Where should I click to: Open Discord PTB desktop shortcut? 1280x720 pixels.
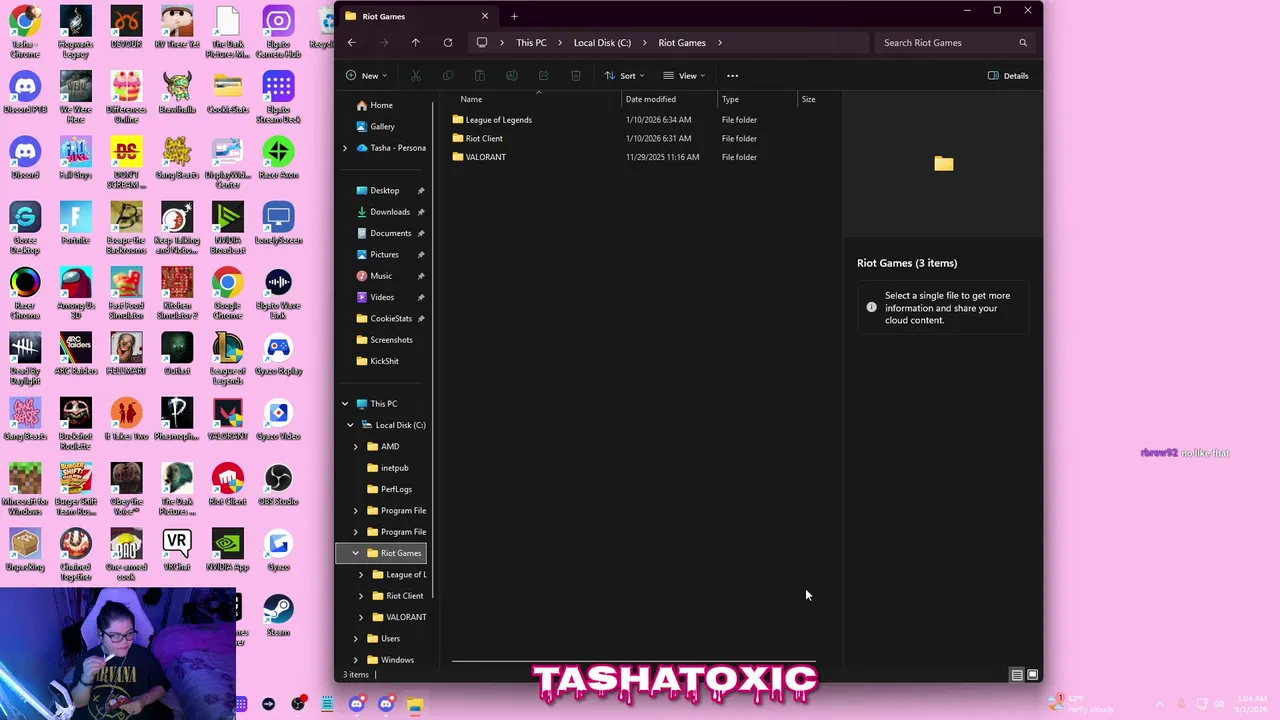[26, 94]
